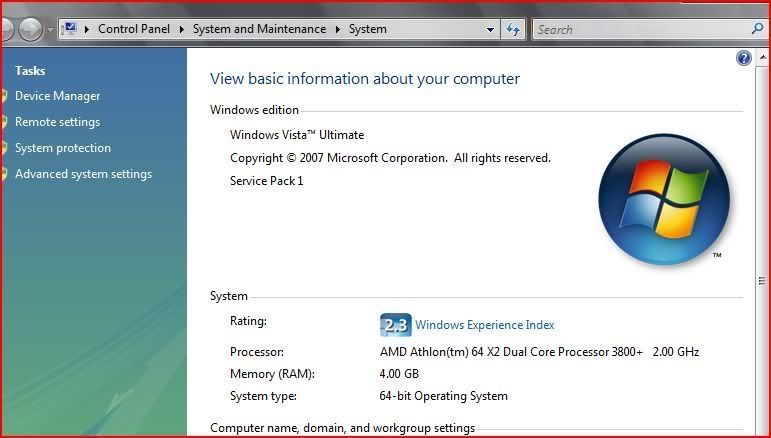Click the AMD Athlon processor value
Image resolution: width=771 pixels, height=438 pixels.
point(539,352)
